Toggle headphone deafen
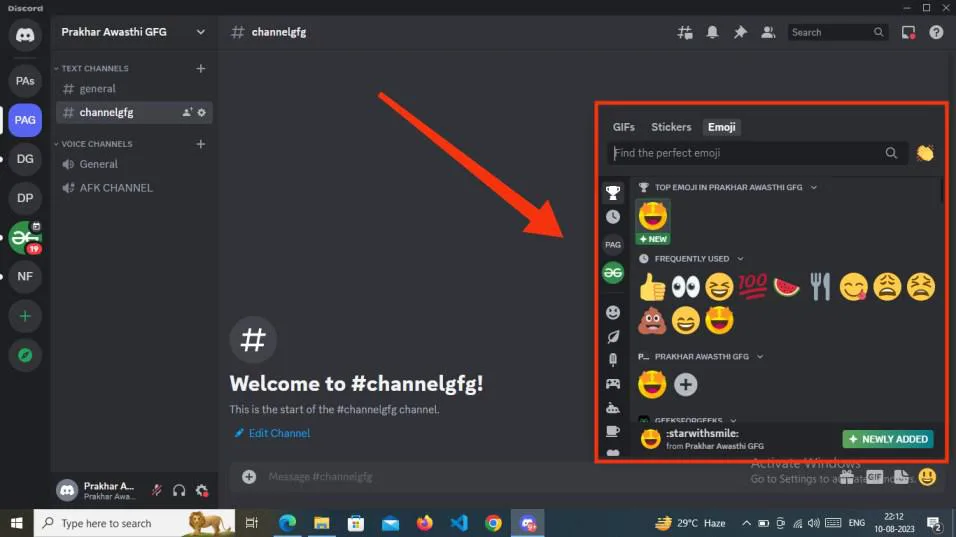956x537 pixels. coord(179,490)
